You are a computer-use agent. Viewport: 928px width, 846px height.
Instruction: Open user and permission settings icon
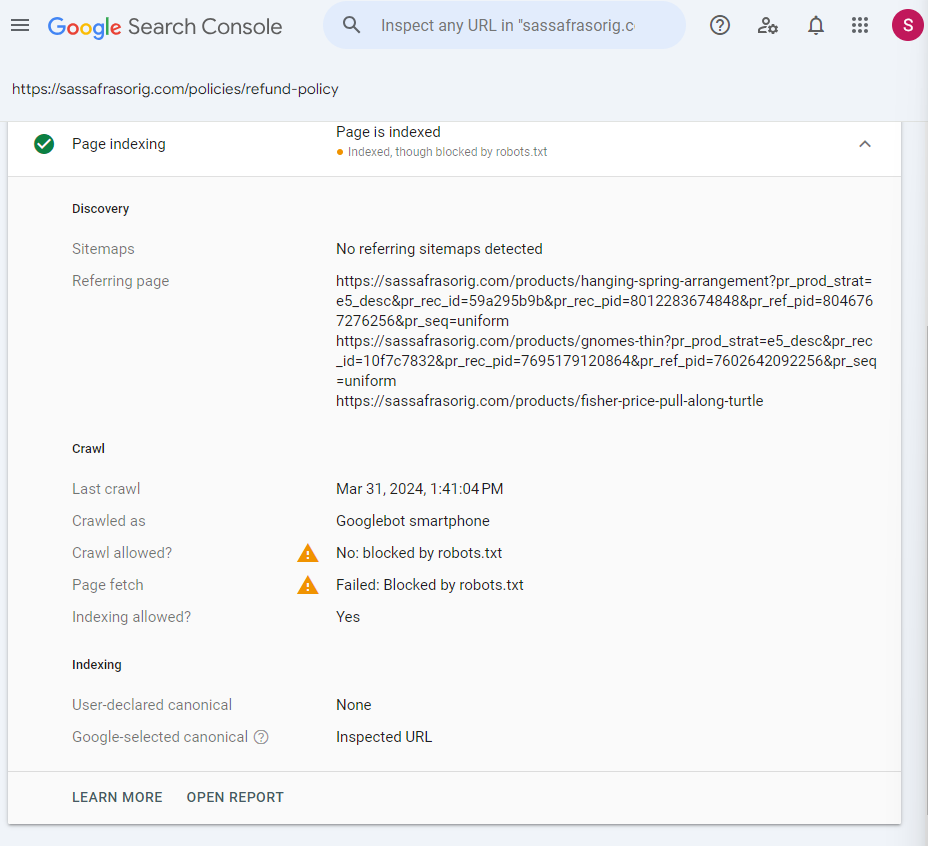(768, 25)
